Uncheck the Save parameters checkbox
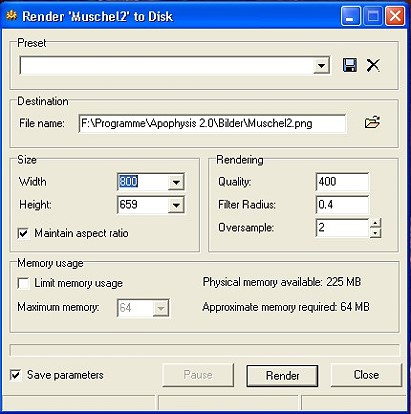The width and height of the screenshot is (411, 414). pyautogui.click(x=16, y=375)
